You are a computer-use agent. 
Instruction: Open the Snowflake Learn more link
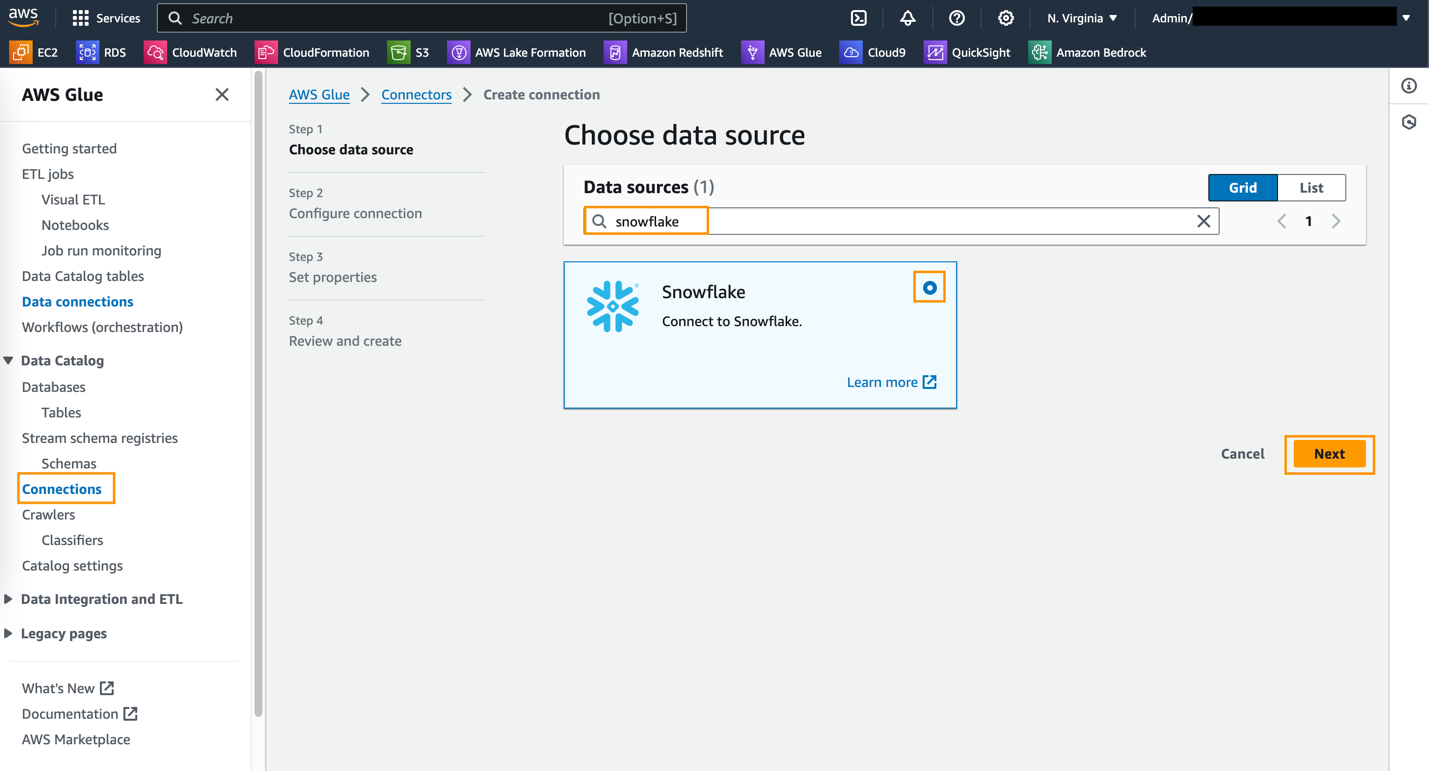(x=892, y=382)
